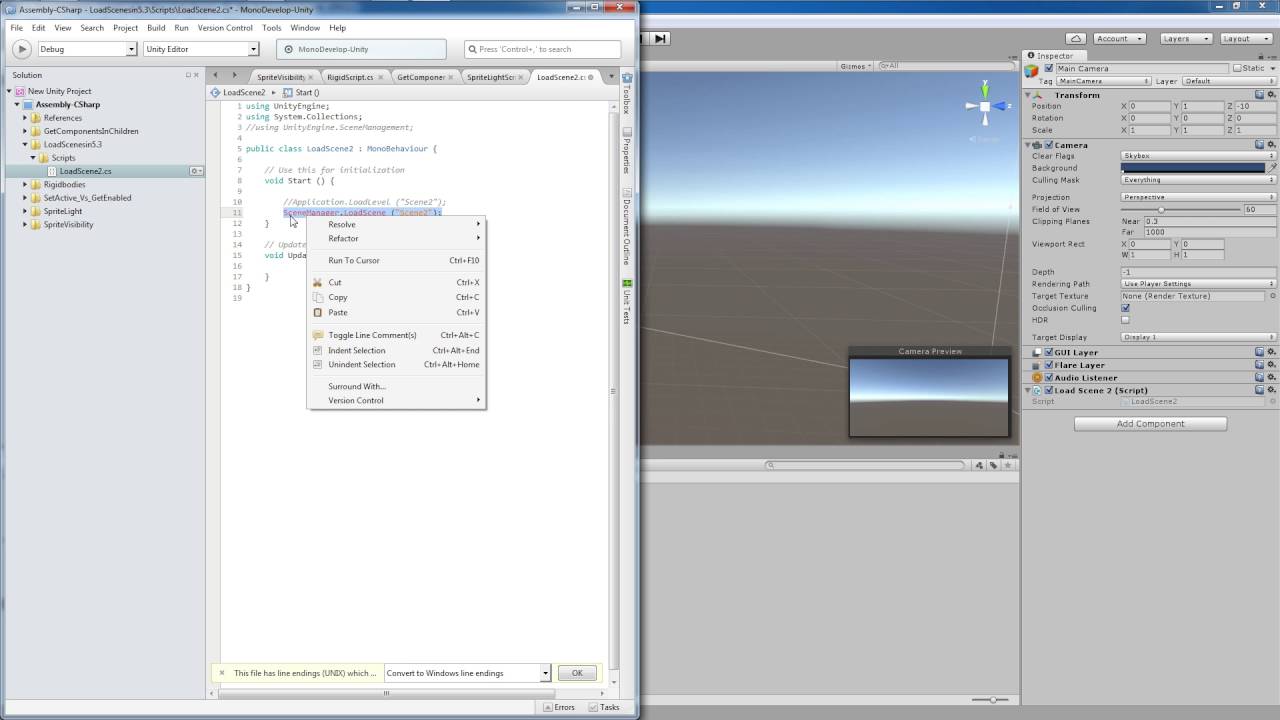This screenshot has height=720, width=1280.
Task: Click OK on line endings notice
Action: (577, 673)
